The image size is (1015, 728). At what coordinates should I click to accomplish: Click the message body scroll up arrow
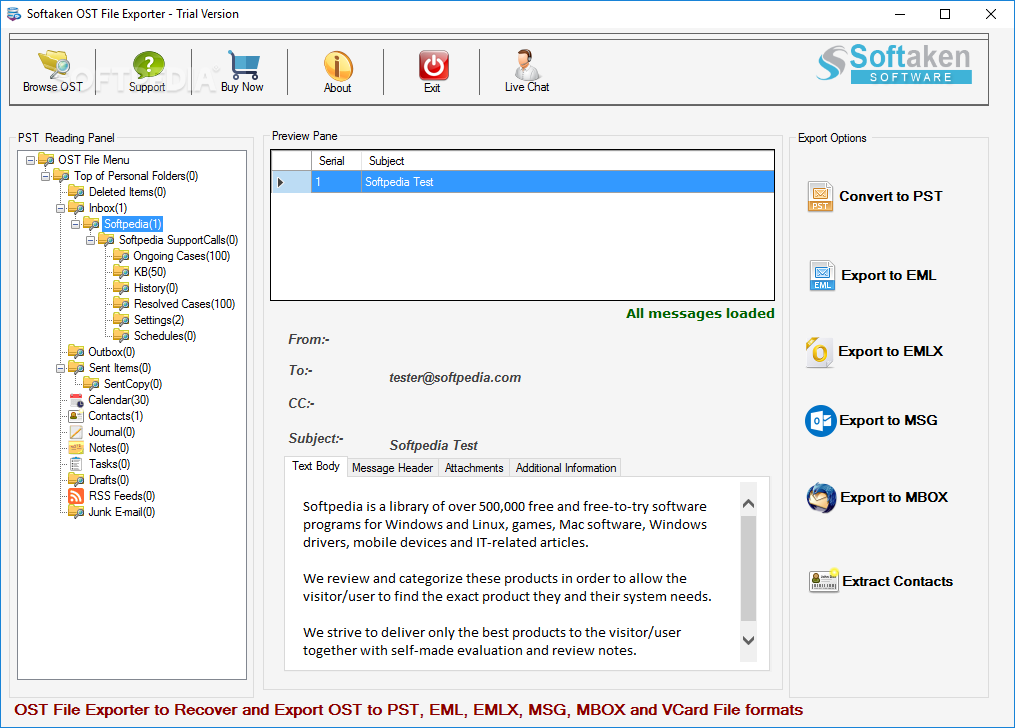point(748,503)
